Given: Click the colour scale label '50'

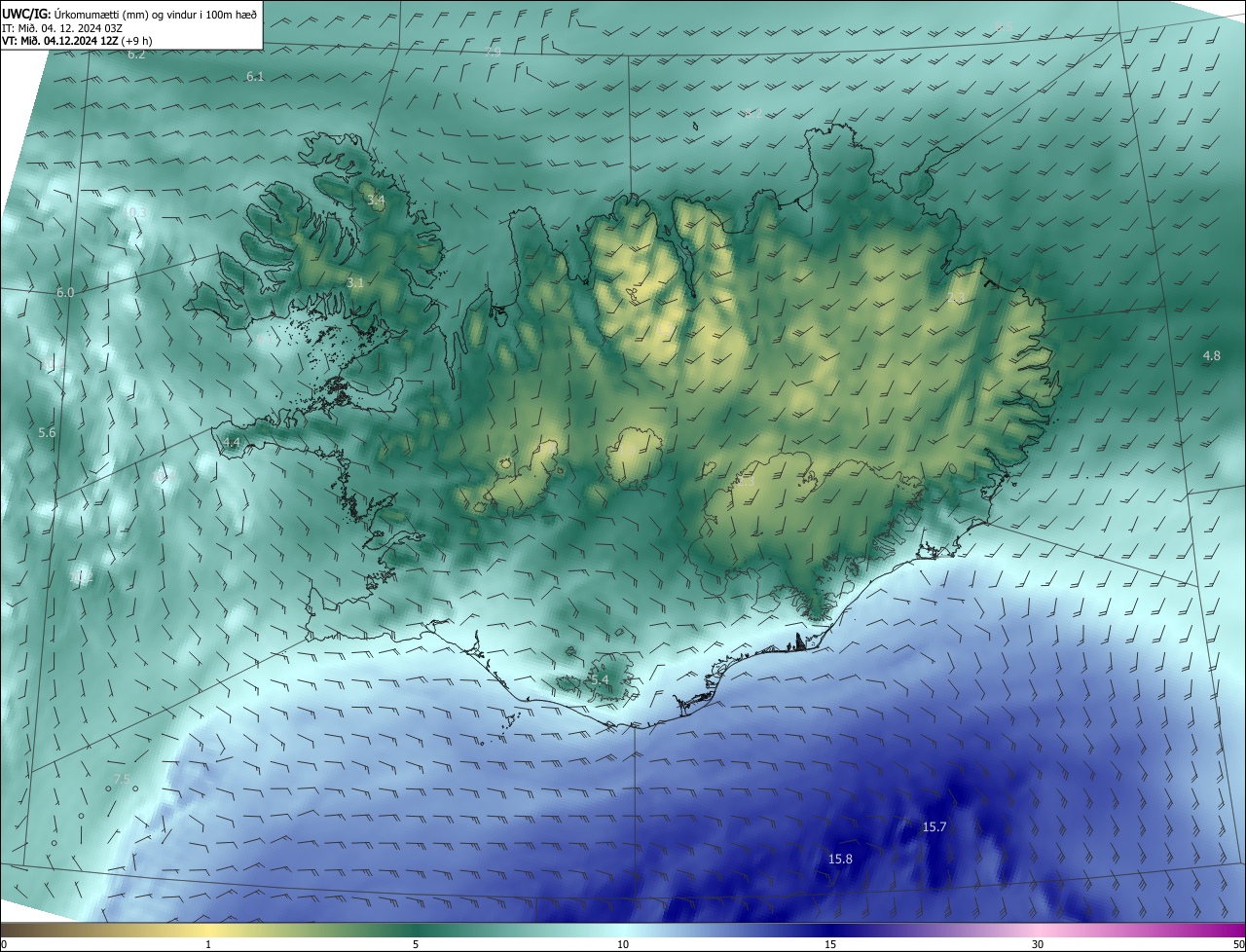Looking at the screenshot, I should coord(1238,944).
